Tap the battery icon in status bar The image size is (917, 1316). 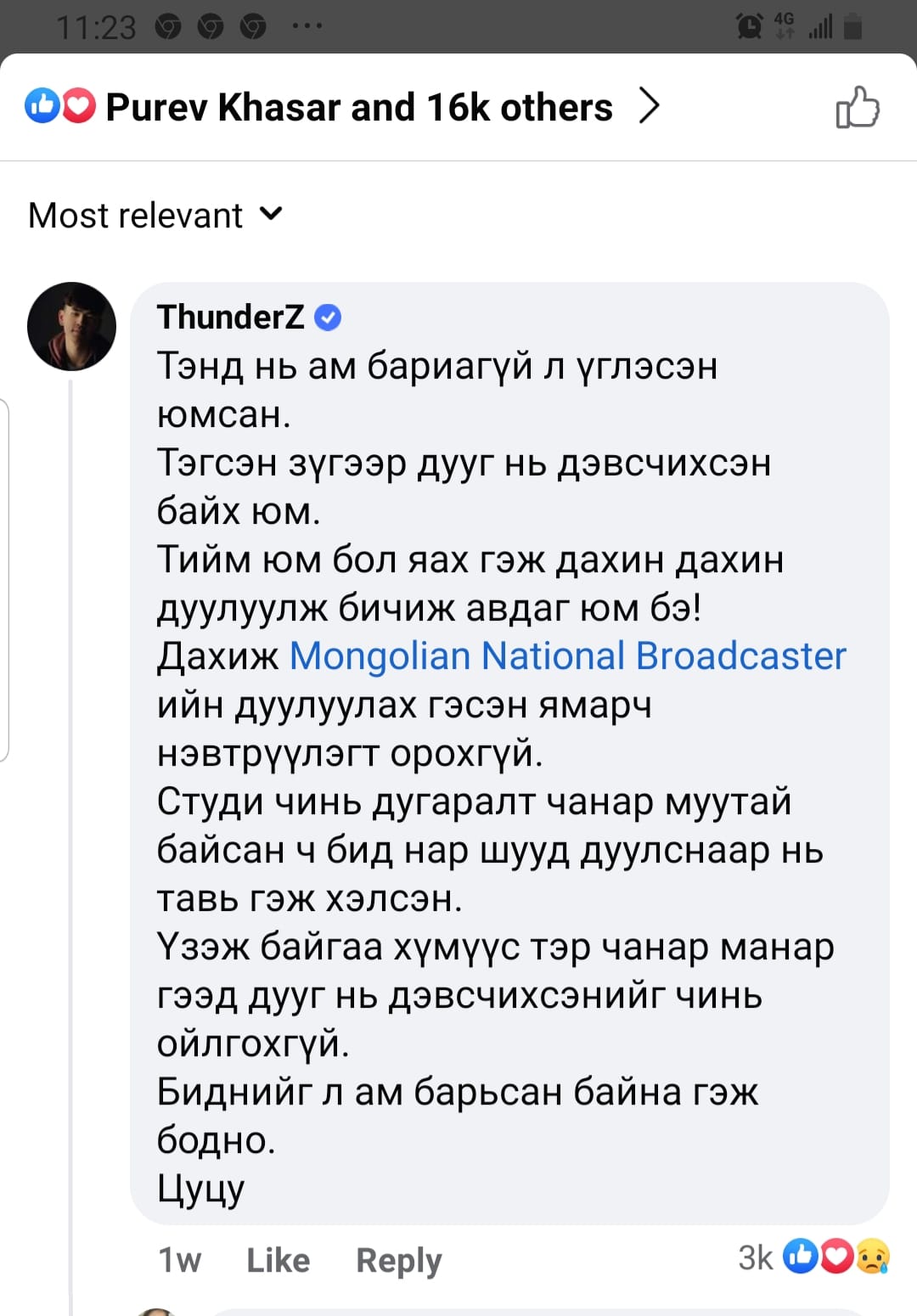click(x=852, y=27)
